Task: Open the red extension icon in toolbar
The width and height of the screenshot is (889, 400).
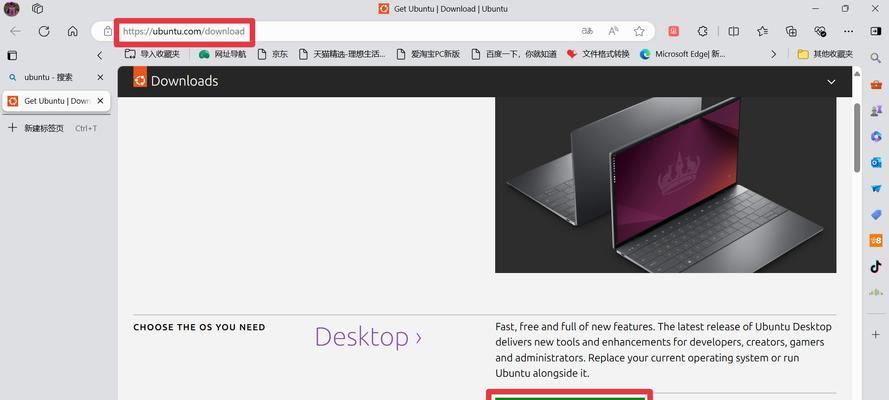Action: 674,31
